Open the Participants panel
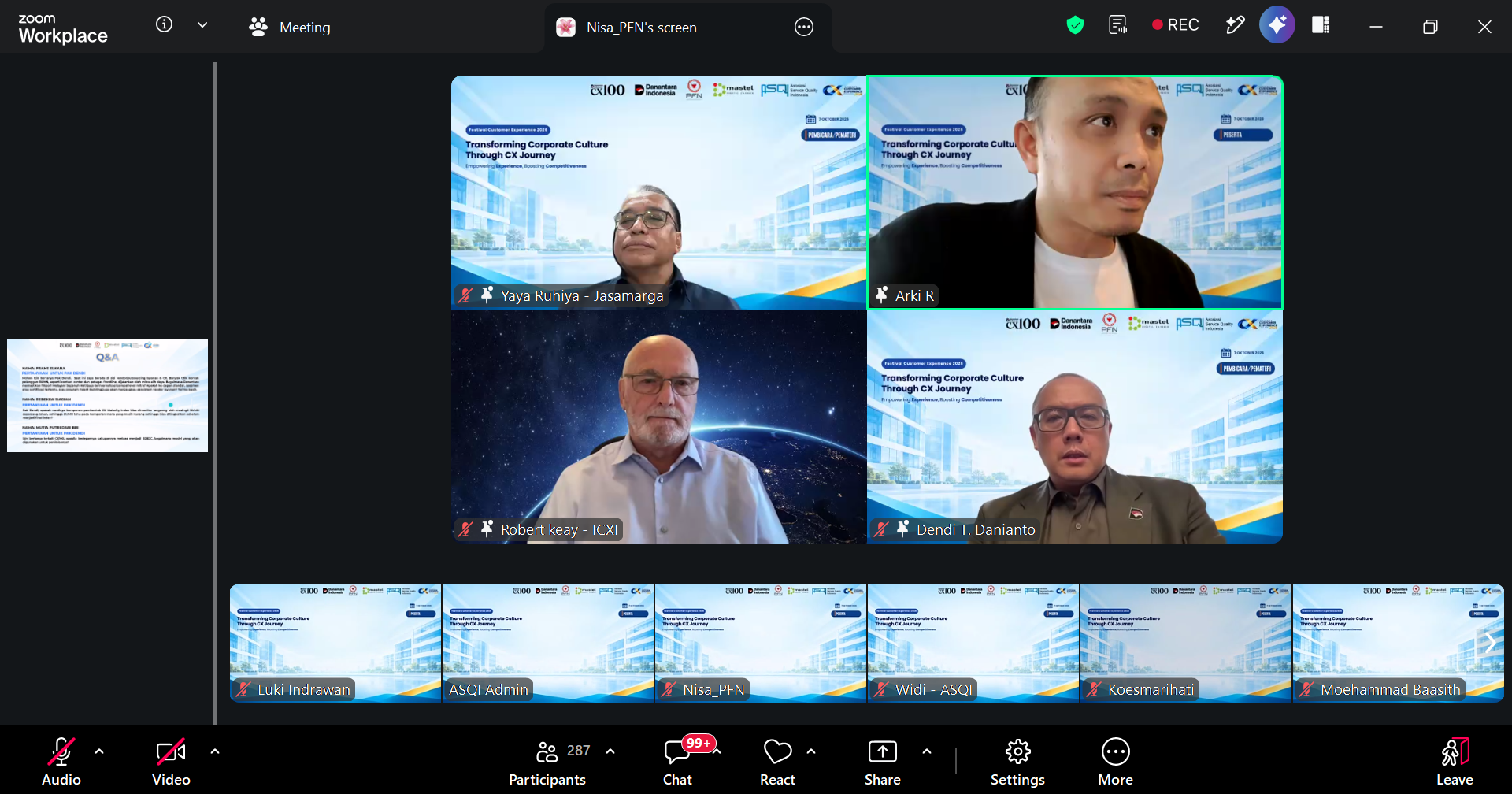 click(x=548, y=761)
